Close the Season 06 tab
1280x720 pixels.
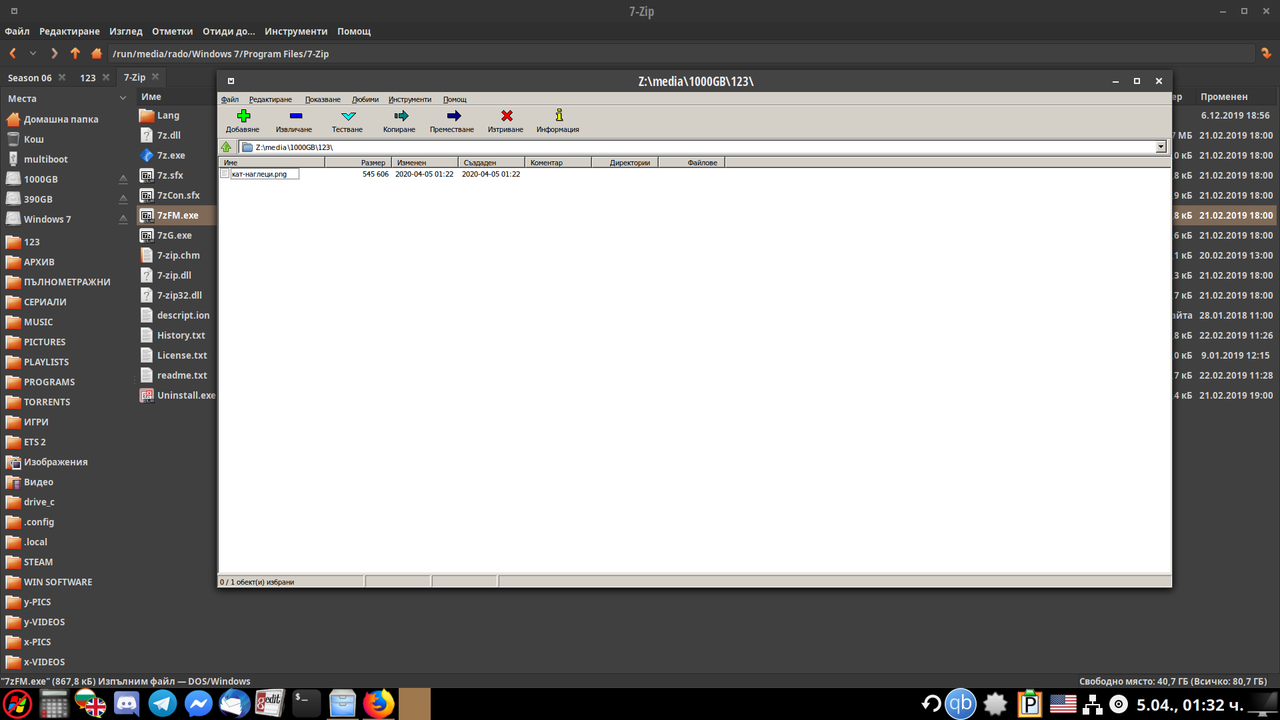pyautogui.click(x=62, y=77)
